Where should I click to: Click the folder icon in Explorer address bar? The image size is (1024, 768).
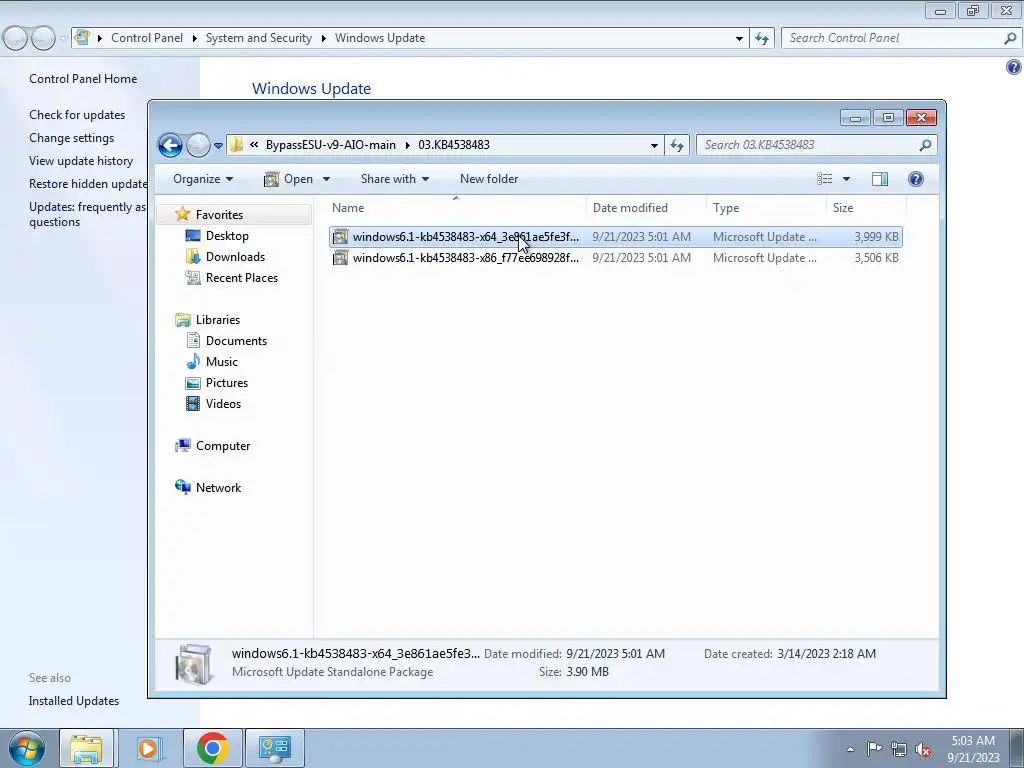tap(236, 145)
